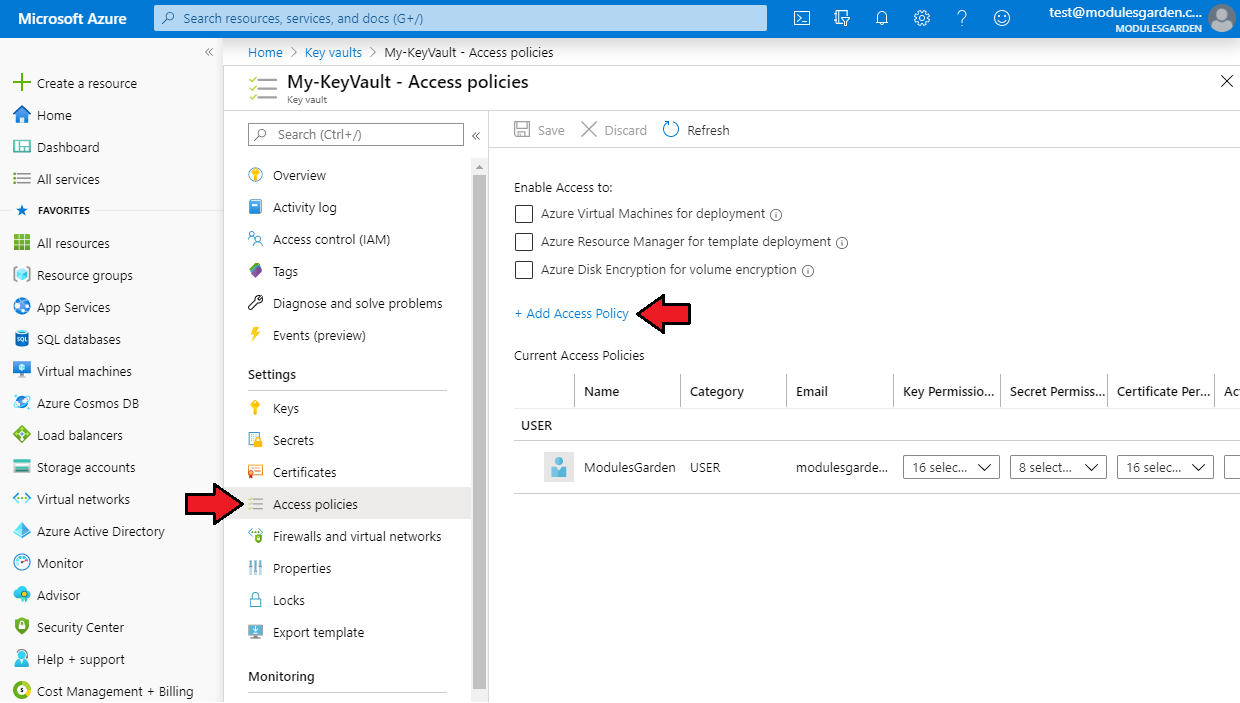Open Diagnose and solve problems
Image resolution: width=1240 pixels, height=703 pixels.
pyautogui.click(x=357, y=303)
